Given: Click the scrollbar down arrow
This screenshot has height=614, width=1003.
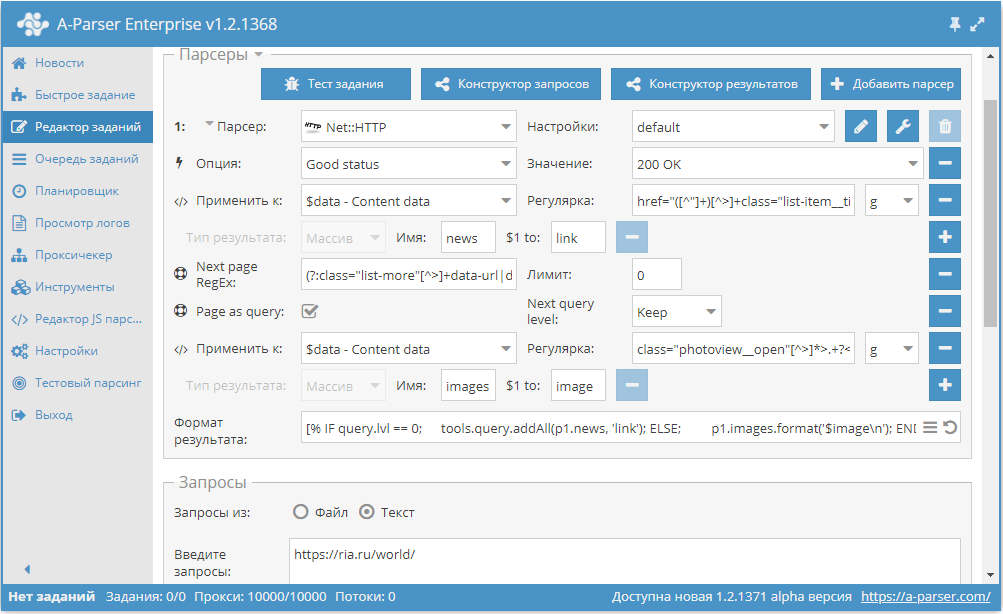Looking at the screenshot, I should 990,574.
